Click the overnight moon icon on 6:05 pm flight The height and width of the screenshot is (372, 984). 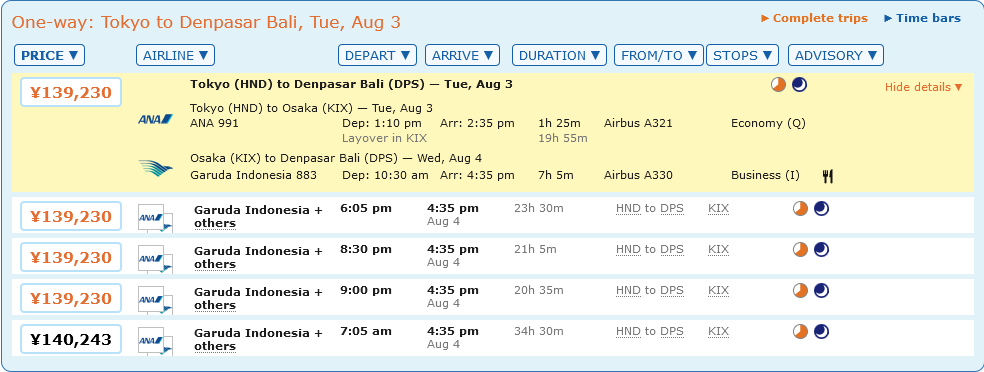coord(821,209)
